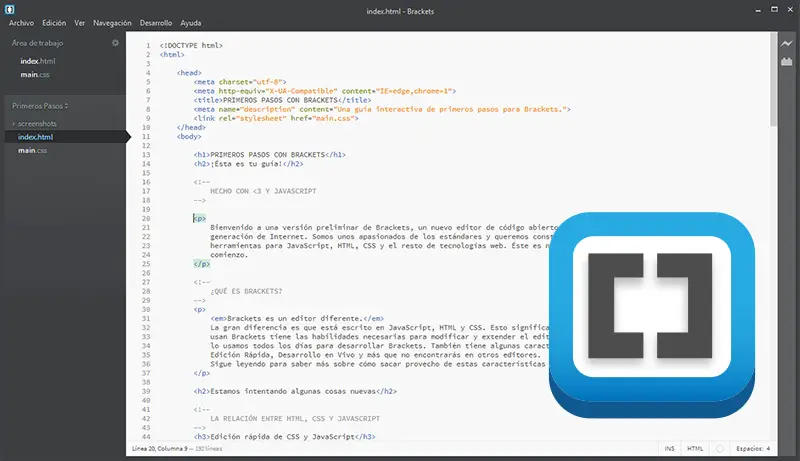Toggle Espacios indentation type

click(x=749, y=449)
